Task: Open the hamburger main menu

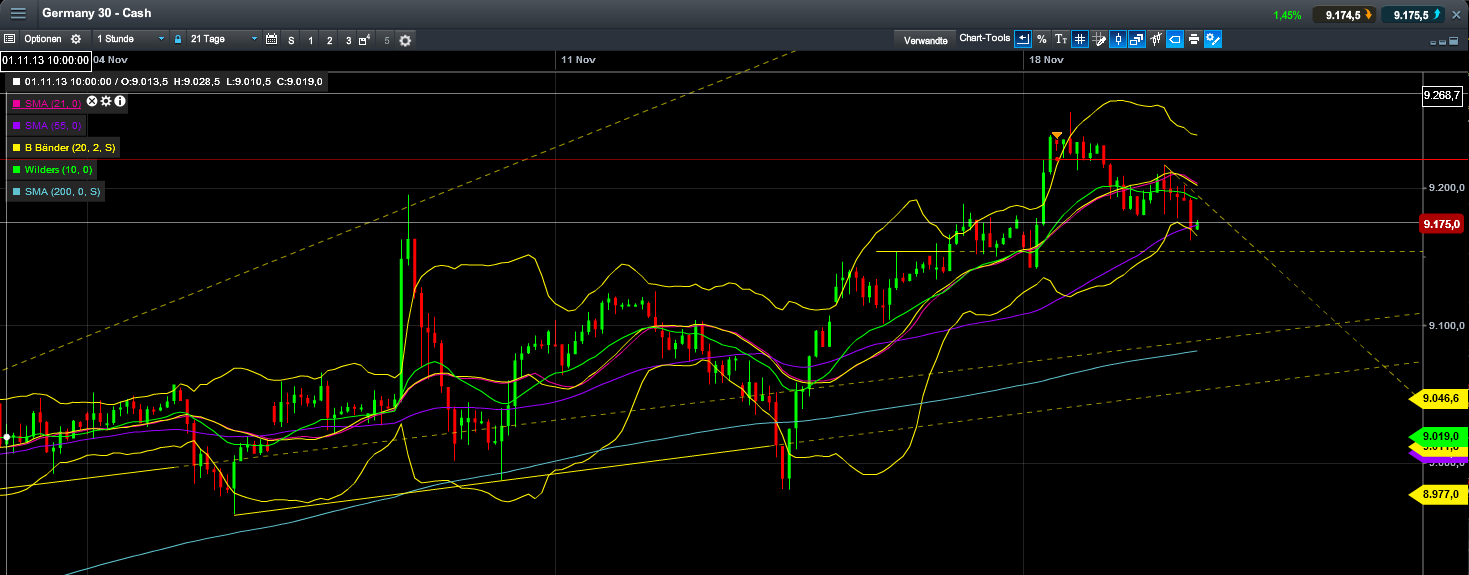Action: click(18, 13)
